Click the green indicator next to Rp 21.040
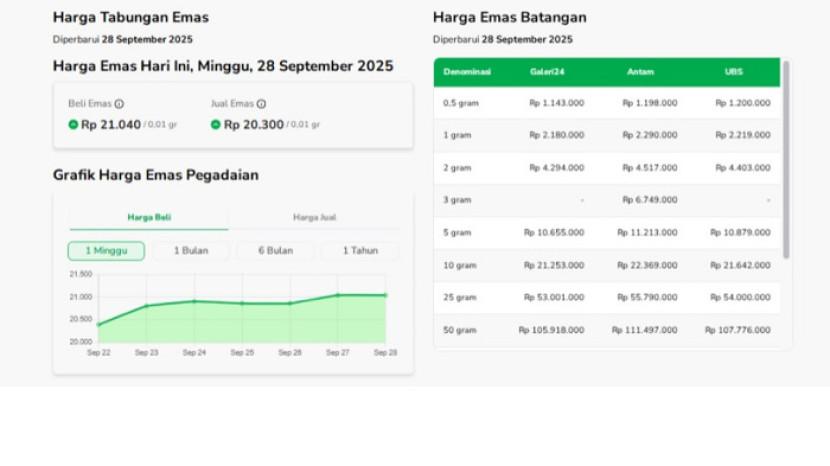This screenshot has width=830, height=466. pyautogui.click(x=73, y=125)
